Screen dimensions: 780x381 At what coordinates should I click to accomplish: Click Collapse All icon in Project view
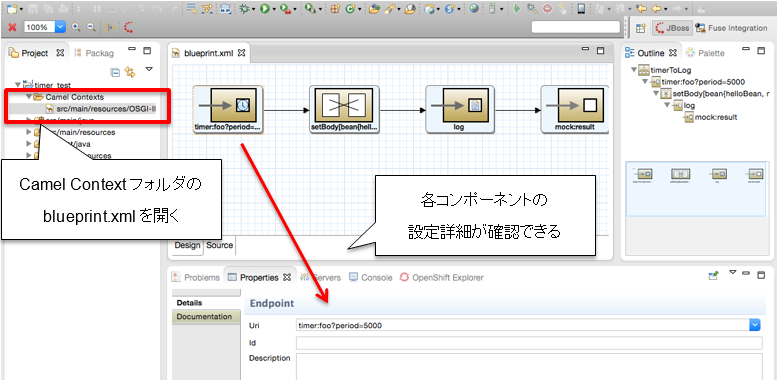pos(115,72)
